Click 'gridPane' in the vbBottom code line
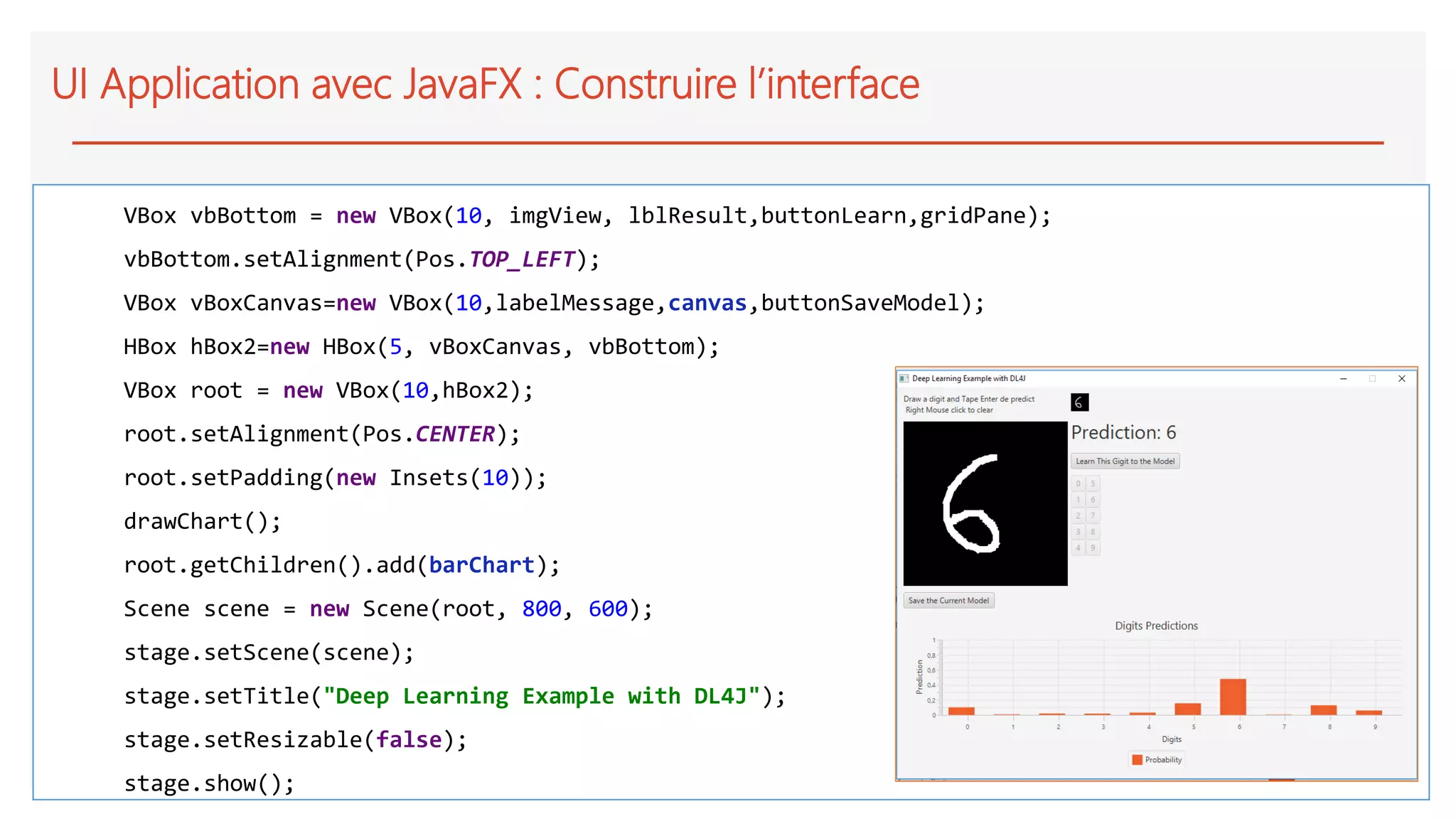 pos(973,216)
